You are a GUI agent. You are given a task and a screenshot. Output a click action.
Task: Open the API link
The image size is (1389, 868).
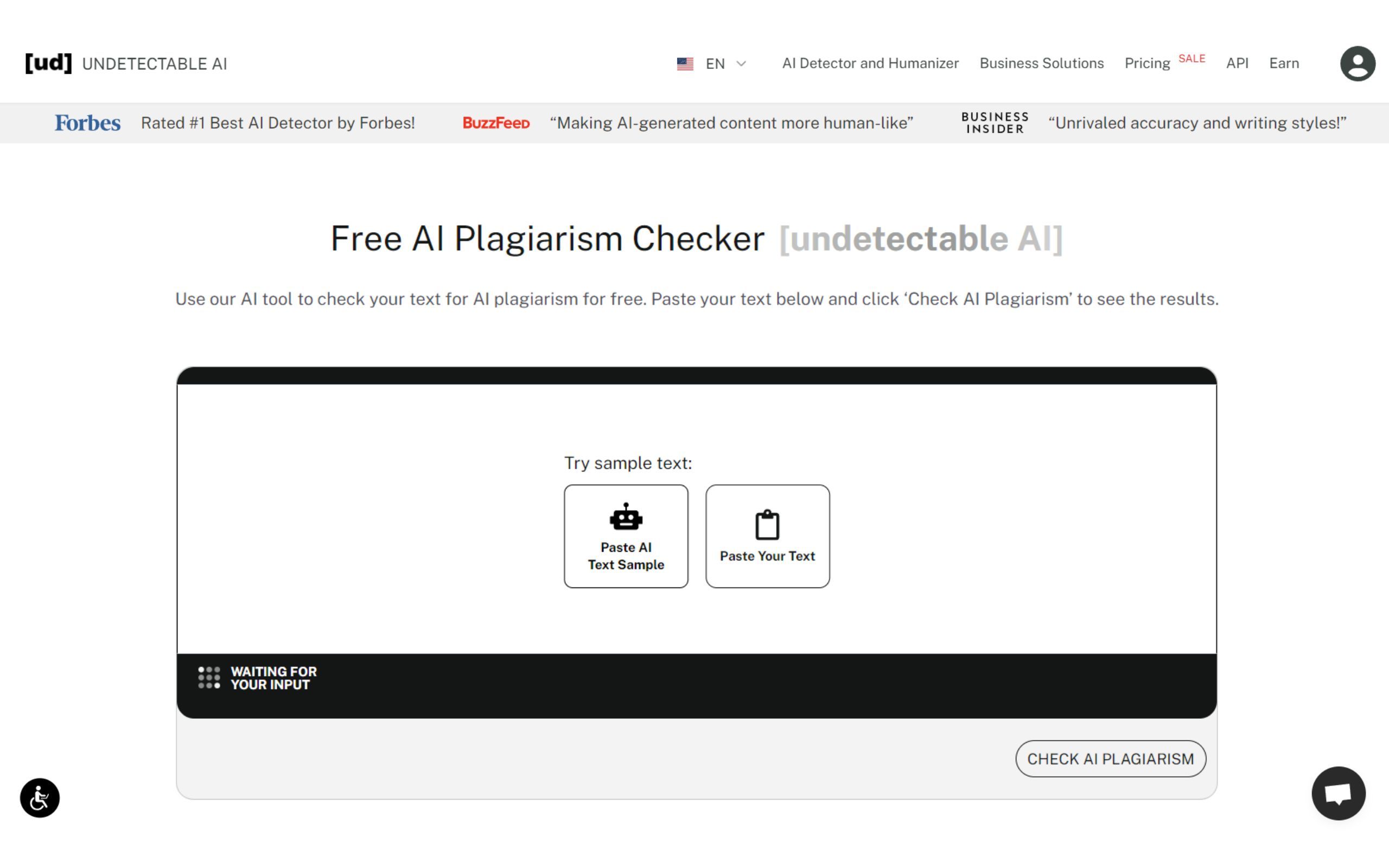[1237, 63]
